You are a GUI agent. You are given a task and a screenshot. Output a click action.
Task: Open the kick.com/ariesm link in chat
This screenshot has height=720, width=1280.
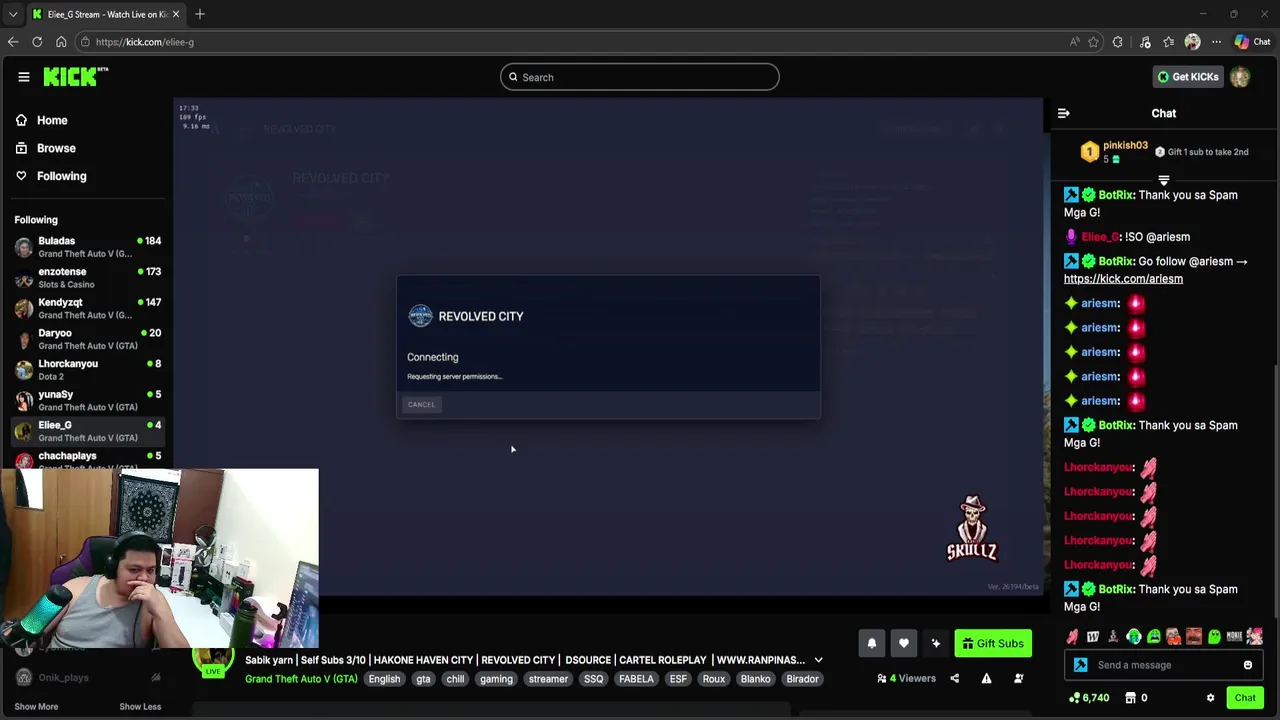click(1123, 279)
